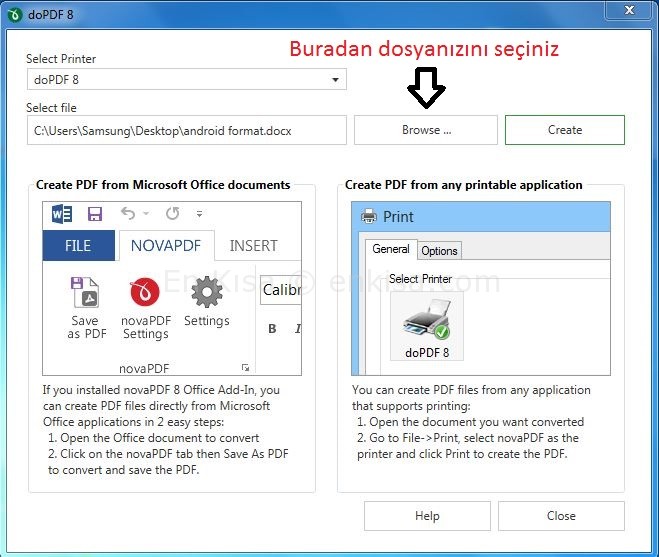Click the 'Select Printer' label at top

61,59
